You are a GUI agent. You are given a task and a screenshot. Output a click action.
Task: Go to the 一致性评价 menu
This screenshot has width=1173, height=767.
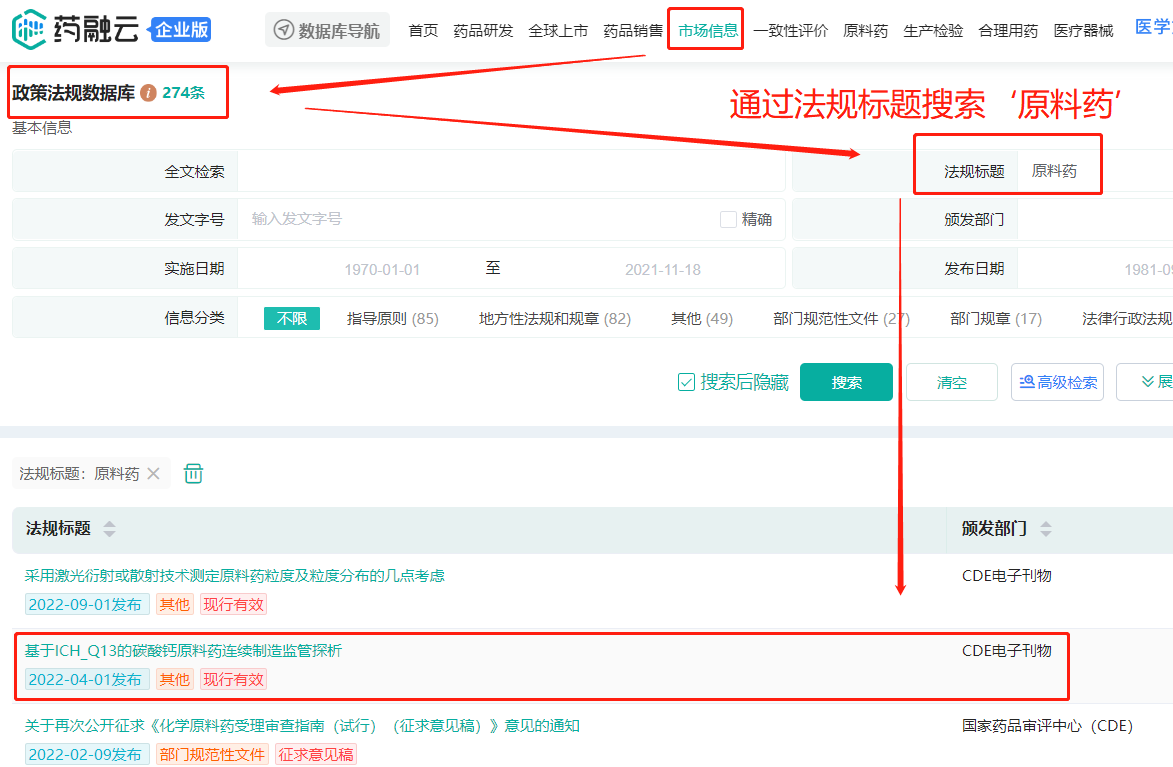point(790,30)
